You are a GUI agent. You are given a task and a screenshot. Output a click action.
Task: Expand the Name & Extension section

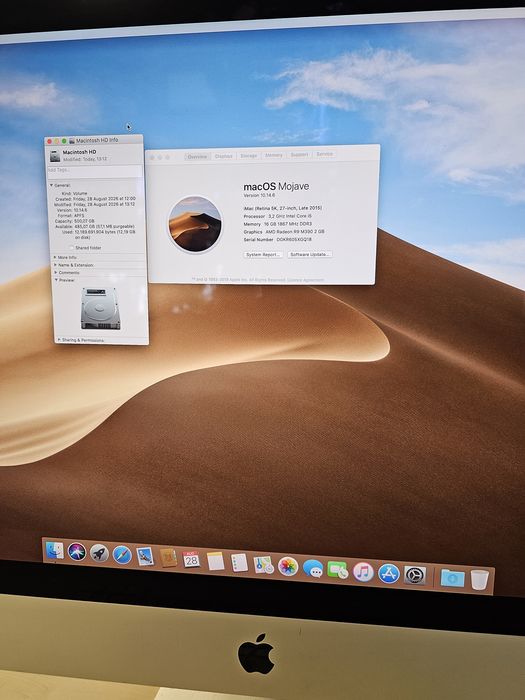[55, 265]
